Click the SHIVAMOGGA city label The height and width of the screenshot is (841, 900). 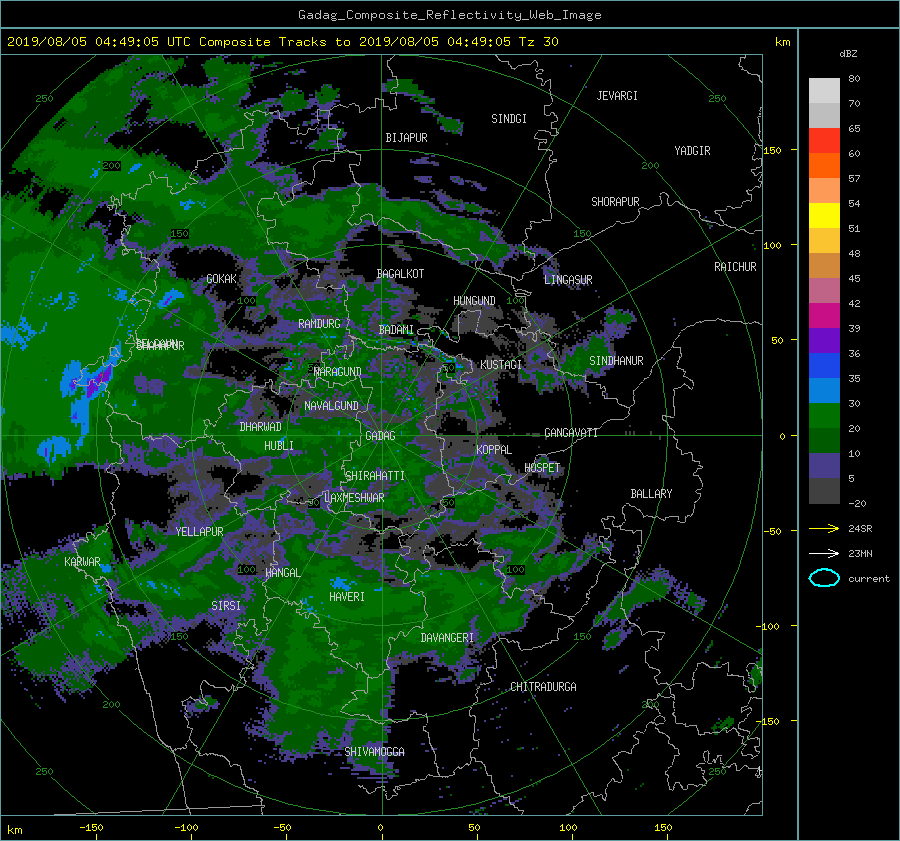click(374, 751)
